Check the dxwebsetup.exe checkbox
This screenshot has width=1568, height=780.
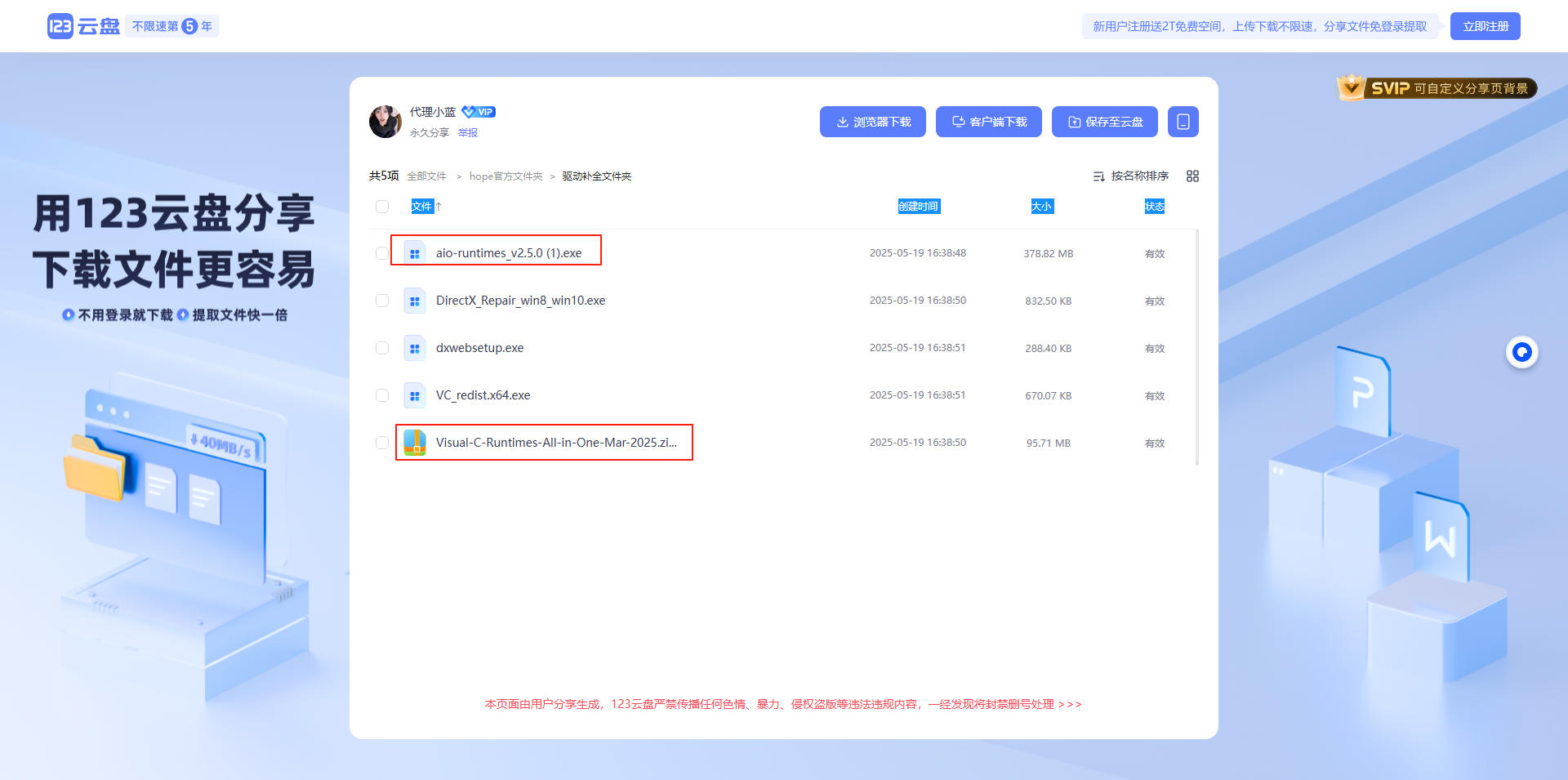382,348
